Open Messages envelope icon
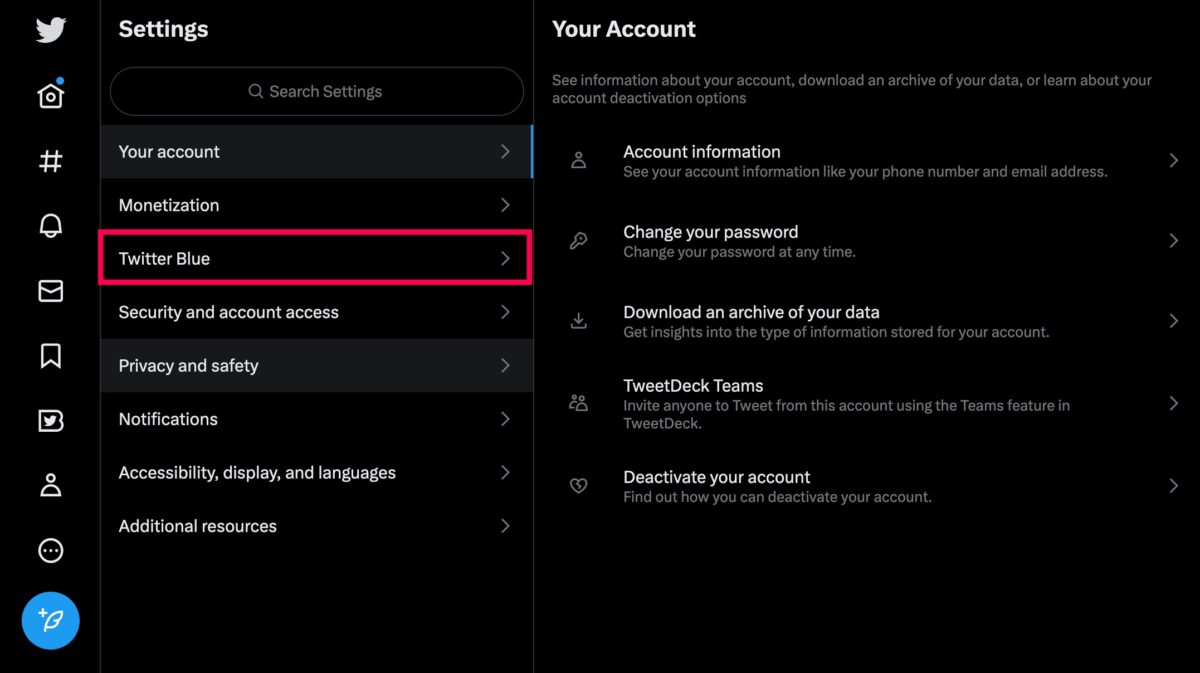Viewport: 1200px width, 673px height. click(51, 291)
